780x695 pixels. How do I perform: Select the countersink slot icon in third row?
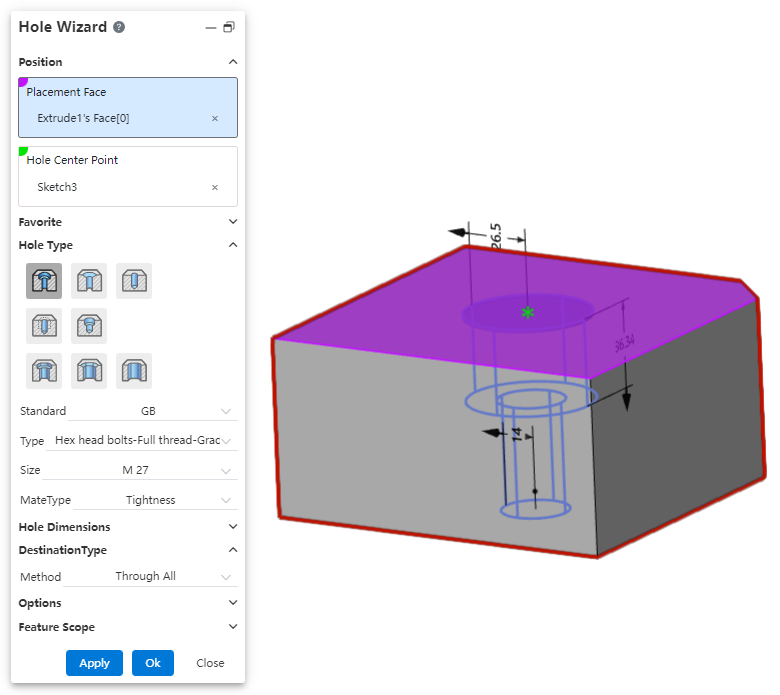pyautogui.click(x=89, y=371)
